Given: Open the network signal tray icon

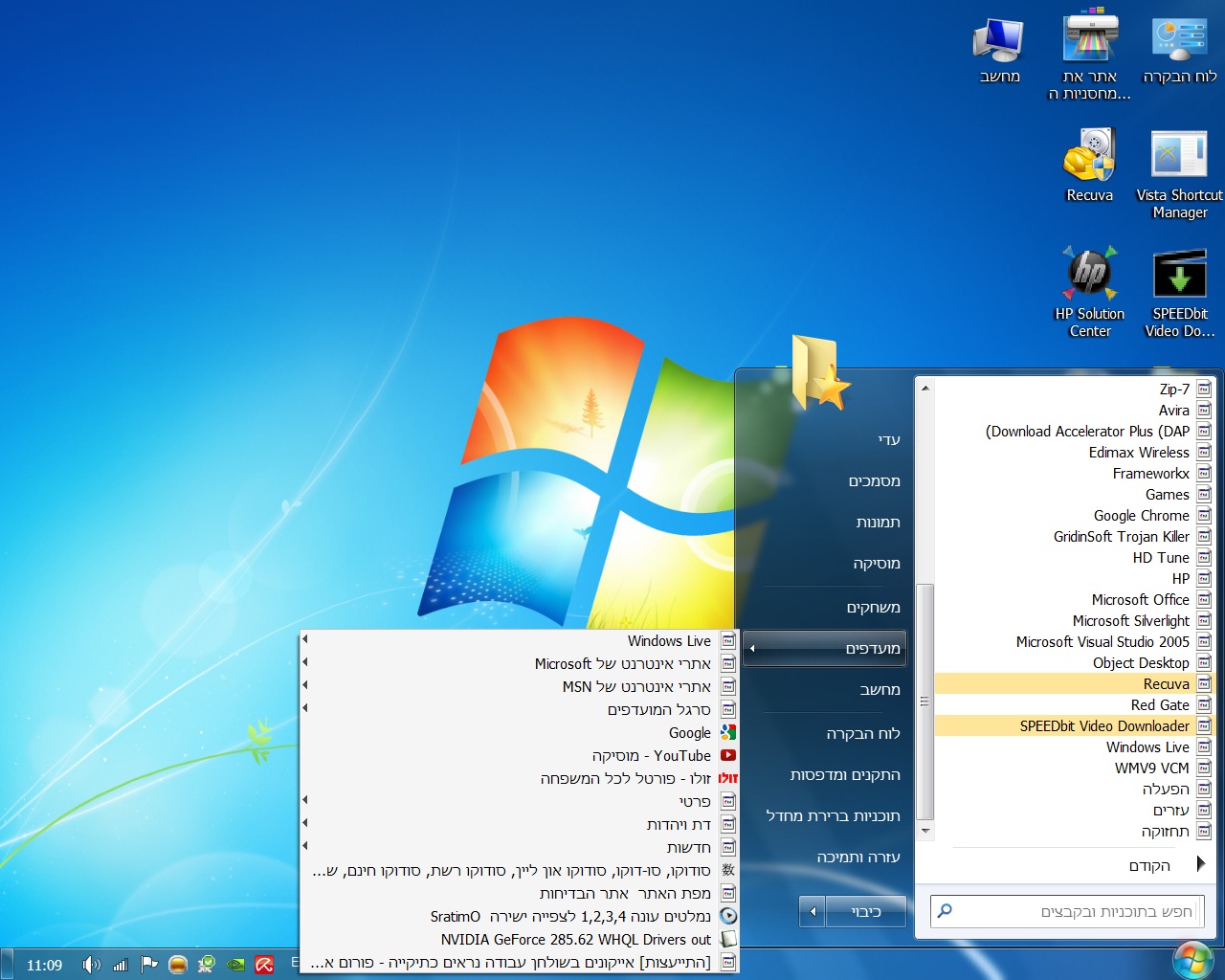Looking at the screenshot, I should pos(121,965).
